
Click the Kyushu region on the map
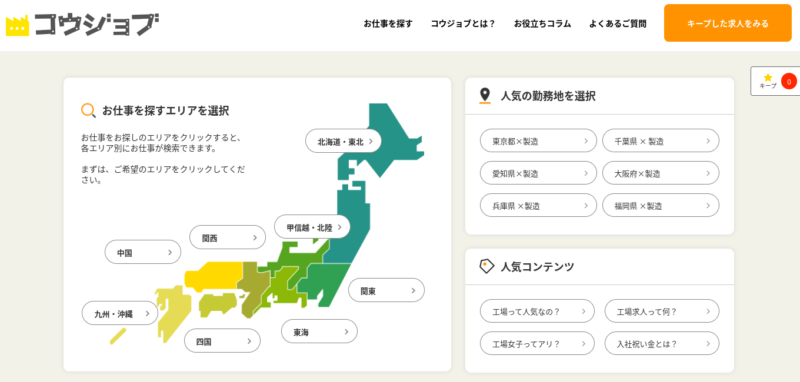coord(173,313)
